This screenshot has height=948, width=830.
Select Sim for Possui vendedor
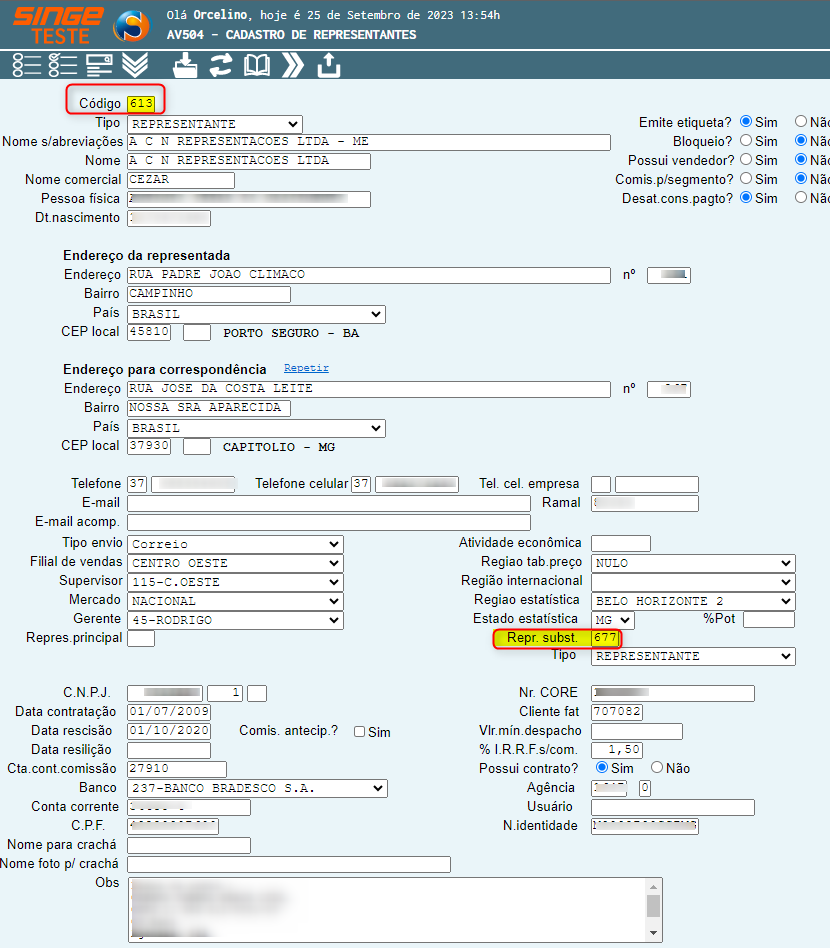[746, 160]
